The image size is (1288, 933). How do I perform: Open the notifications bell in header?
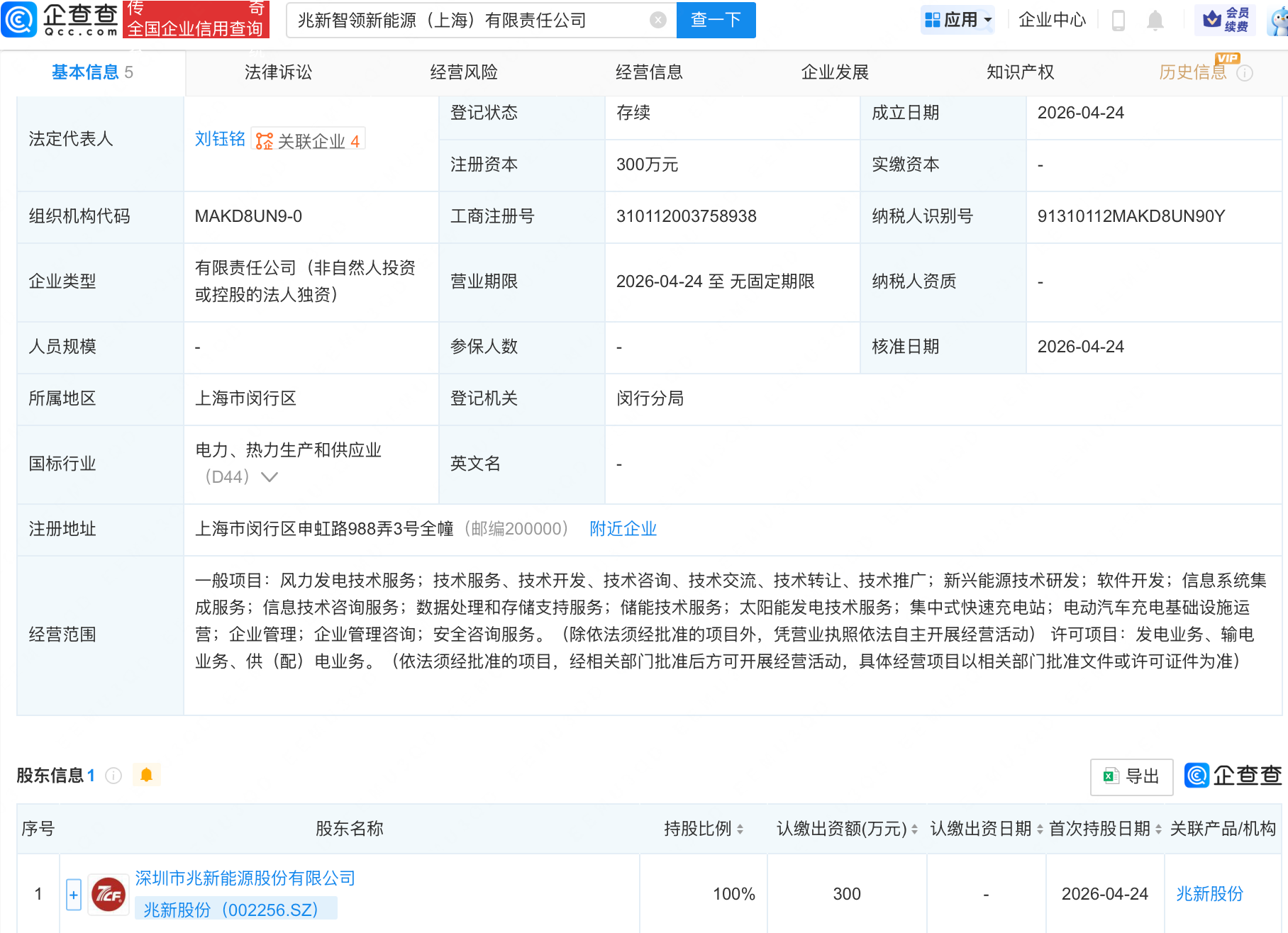[x=1155, y=21]
